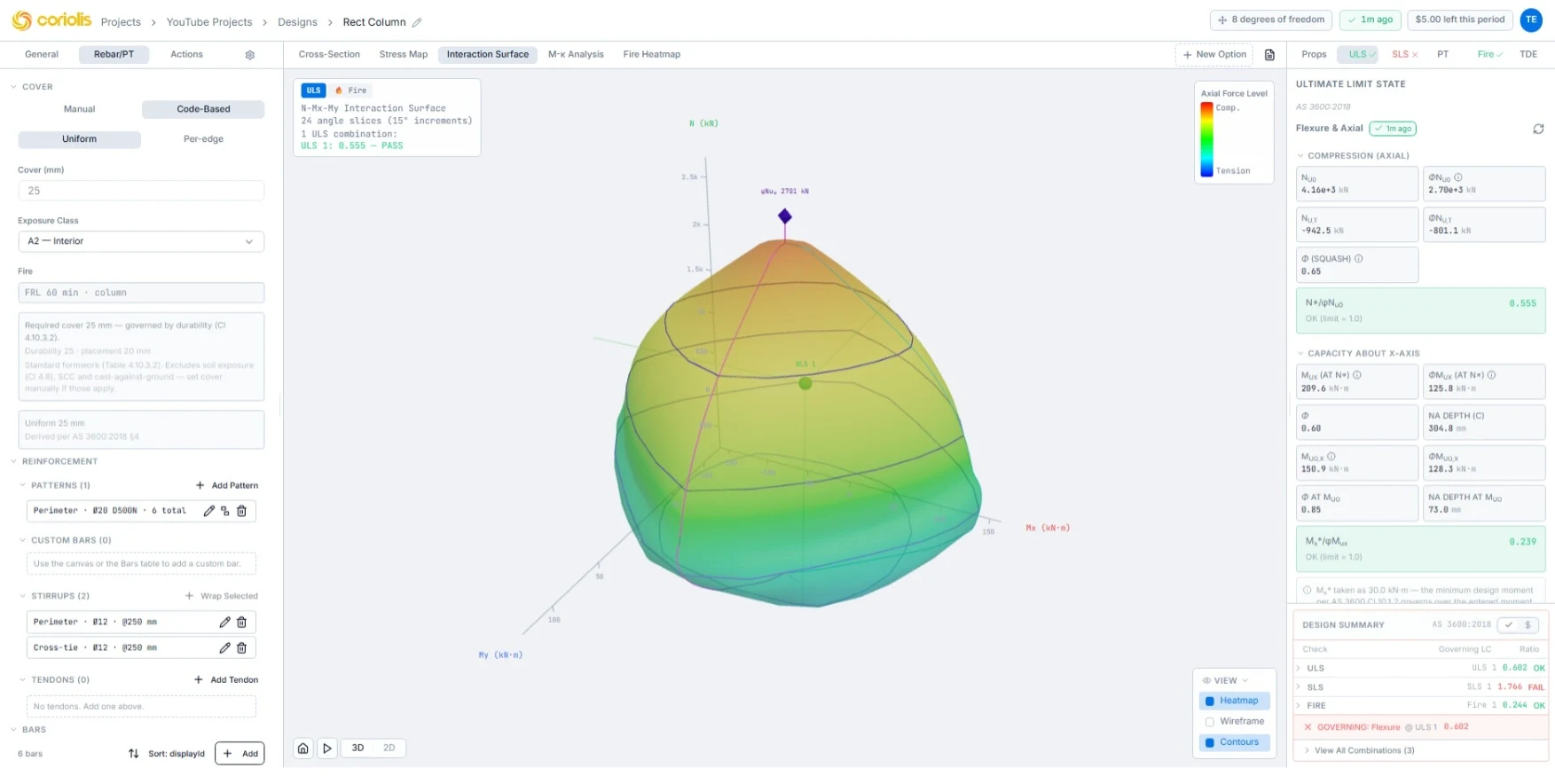Viewport: 1555px width, 784px height.
Task: Click the info icon next to Muo,x
Action: (x=1331, y=457)
